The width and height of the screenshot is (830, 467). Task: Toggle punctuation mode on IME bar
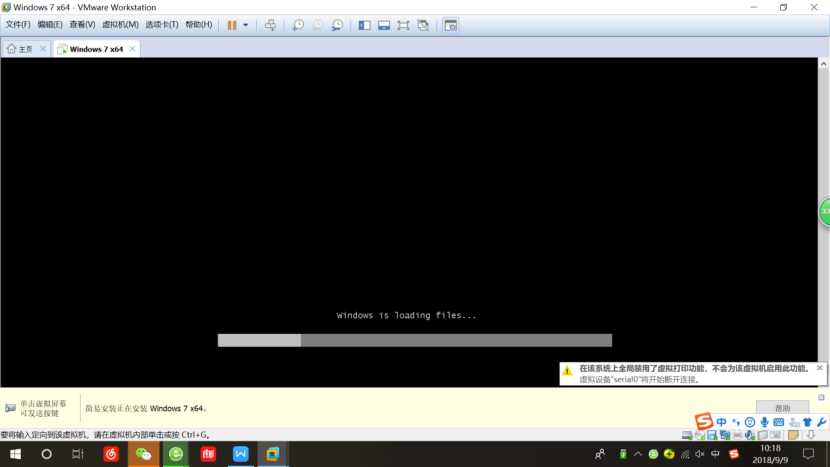pyautogui.click(x=736, y=422)
